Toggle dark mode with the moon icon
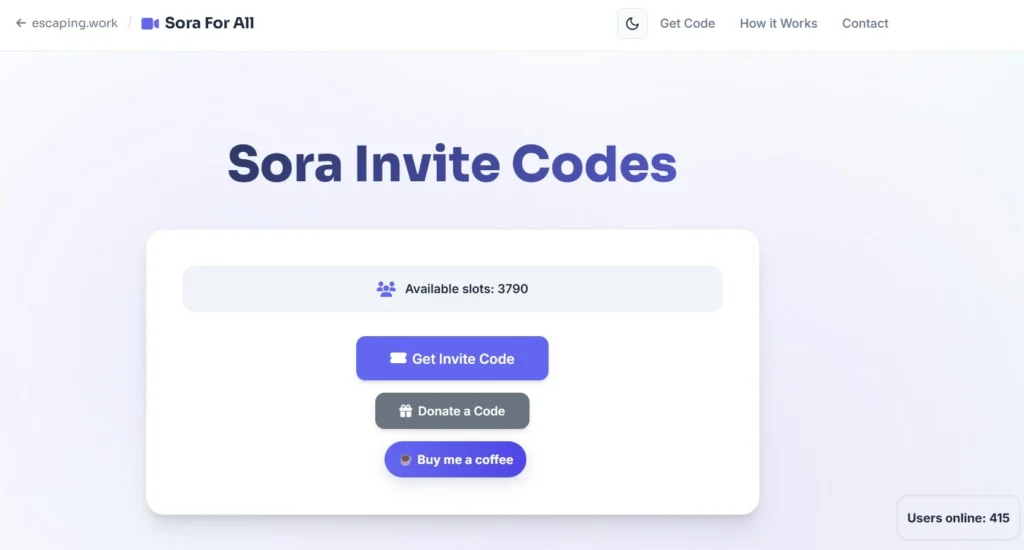 point(632,23)
